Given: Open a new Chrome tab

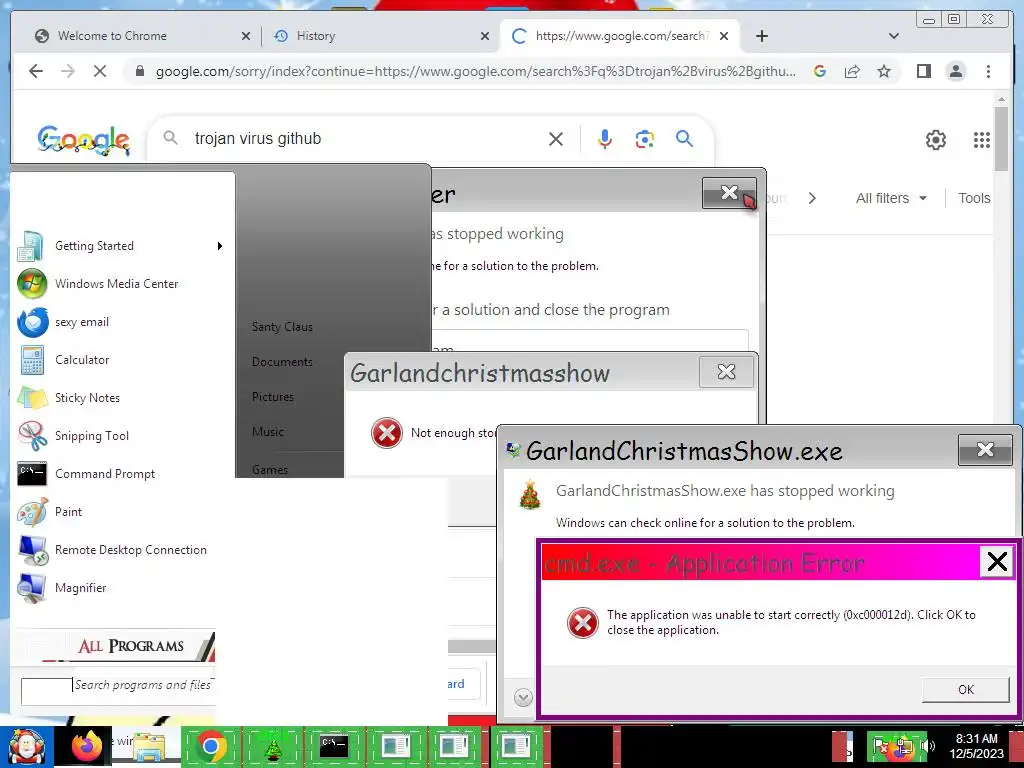Looking at the screenshot, I should coord(761,36).
